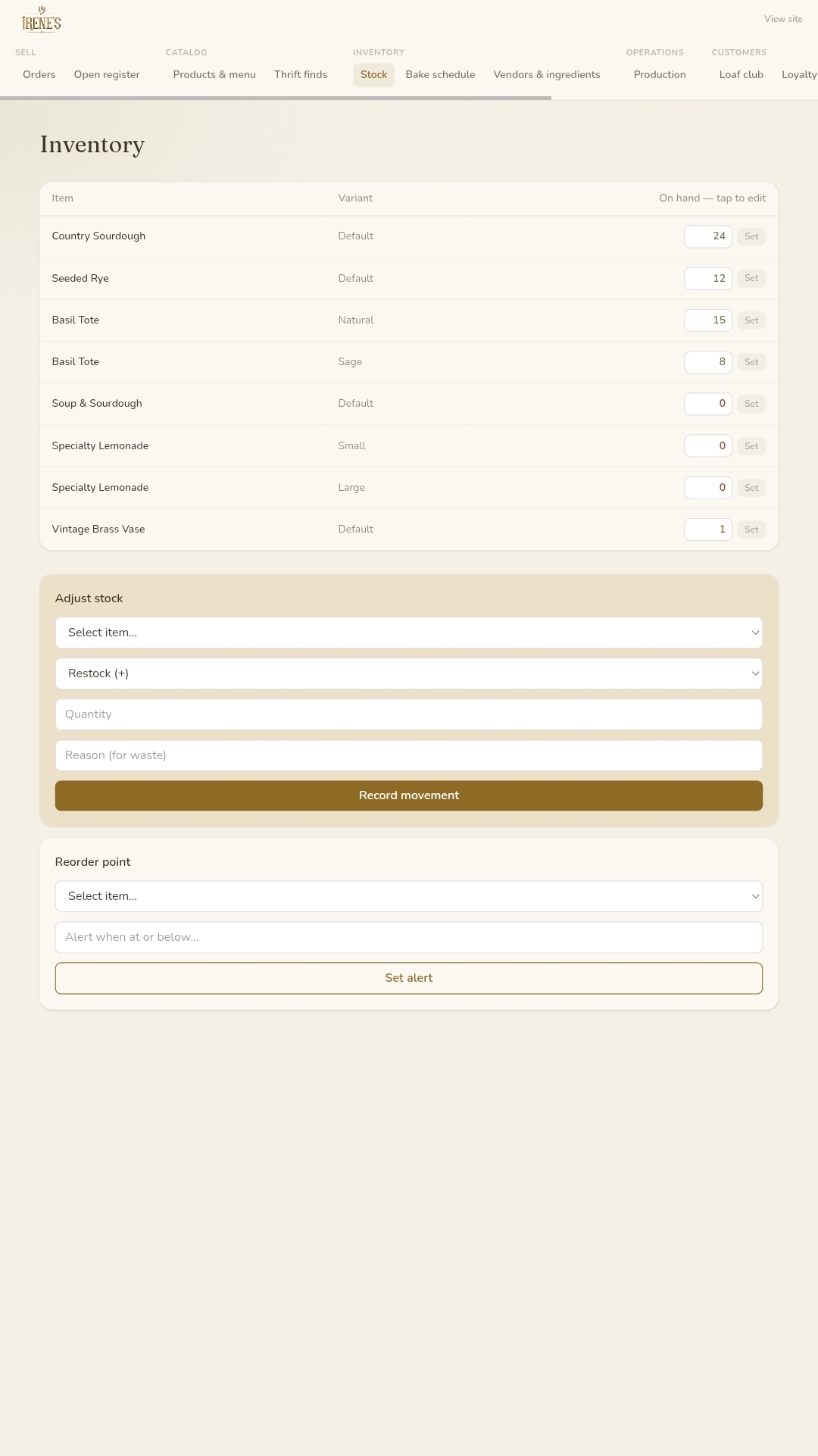Viewport: 818px width, 1456px height.
Task: Click the Irene's logo
Action: click(42, 19)
